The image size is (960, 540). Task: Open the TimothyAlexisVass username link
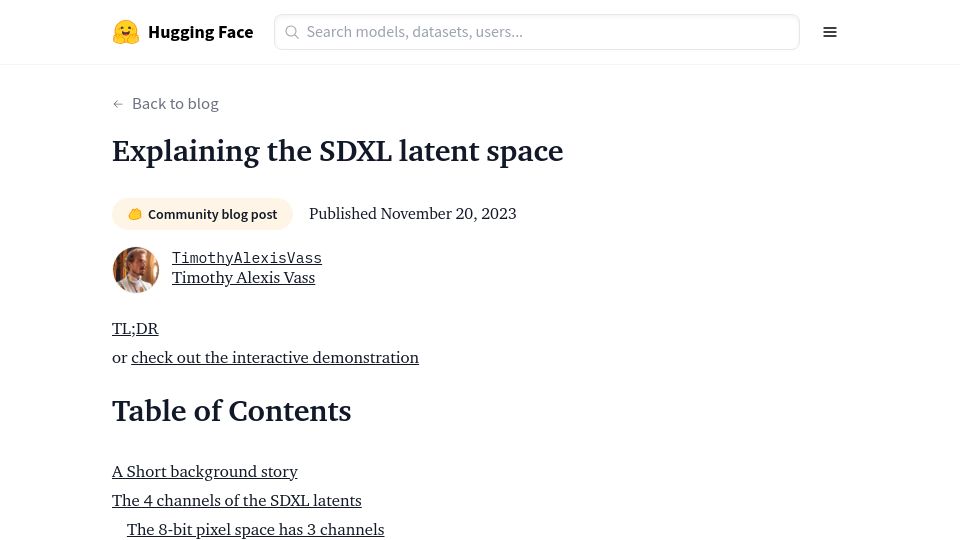point(247,258)
